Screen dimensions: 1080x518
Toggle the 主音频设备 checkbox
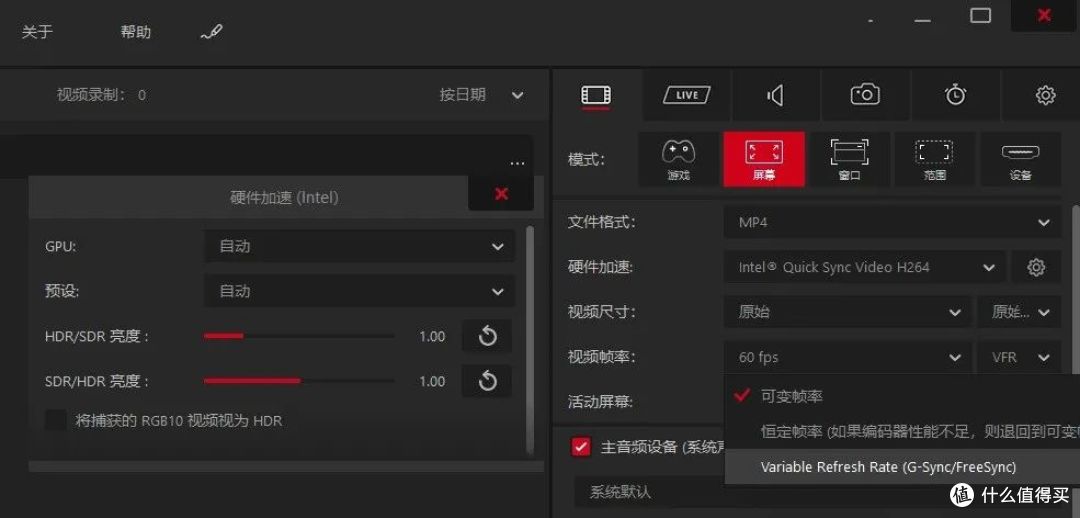[x=581, y=446]
